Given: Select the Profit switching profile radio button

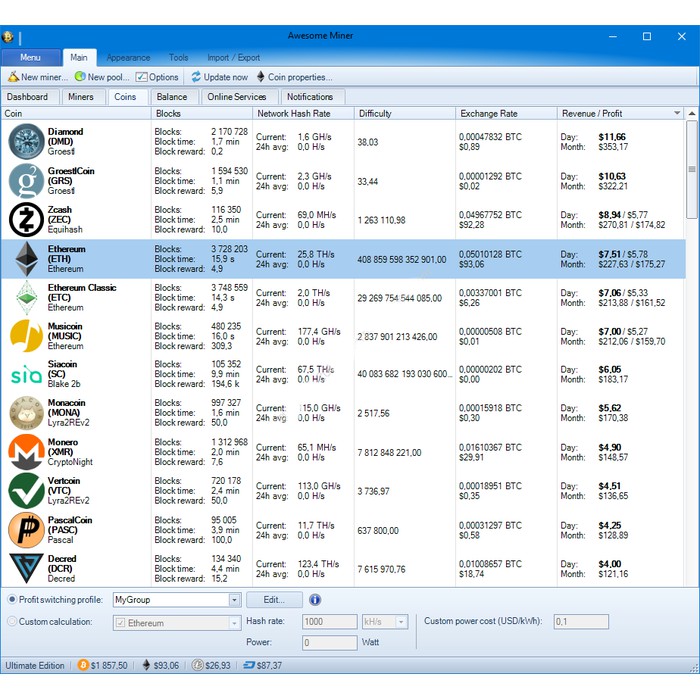Looking at the screenshot, I should [12, 600].
